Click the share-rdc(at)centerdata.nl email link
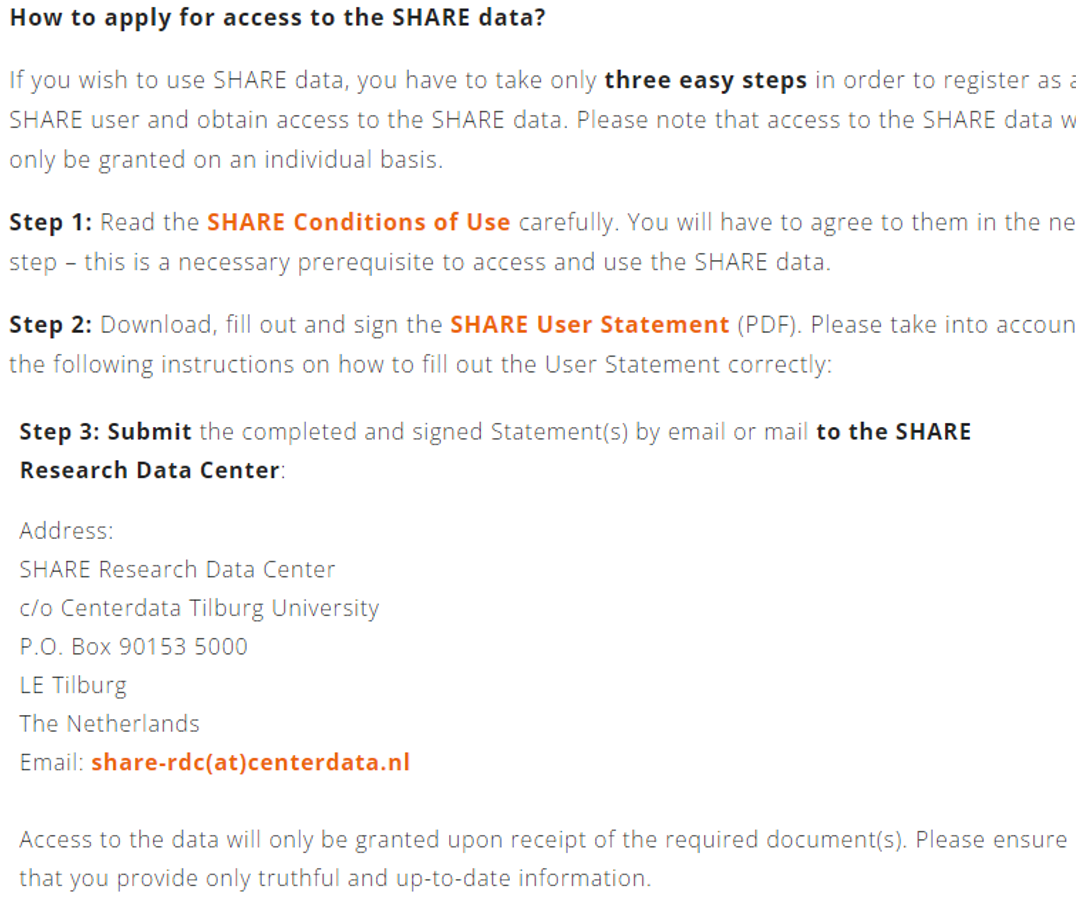1076x902 pixels. point(250,763)
